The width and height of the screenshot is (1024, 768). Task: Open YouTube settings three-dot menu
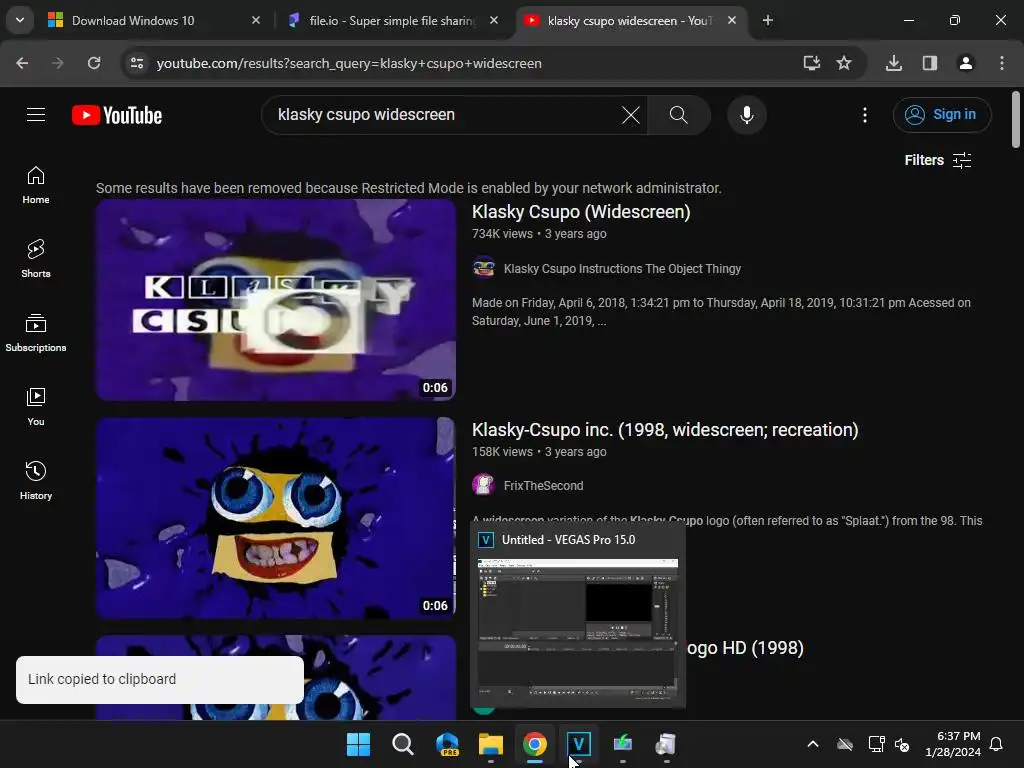865,115
